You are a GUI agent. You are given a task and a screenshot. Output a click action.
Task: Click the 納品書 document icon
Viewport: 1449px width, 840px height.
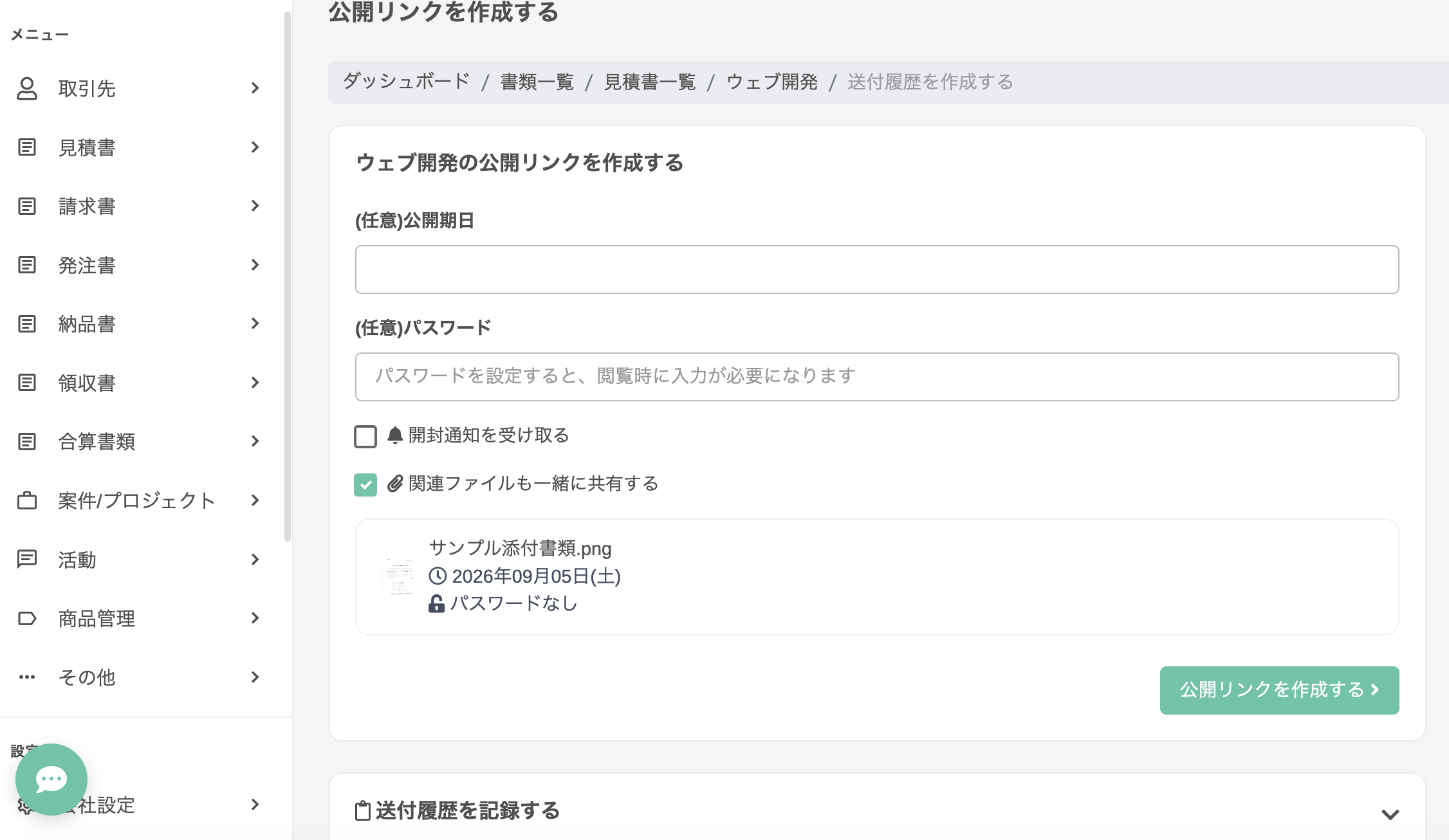point(26,324)
